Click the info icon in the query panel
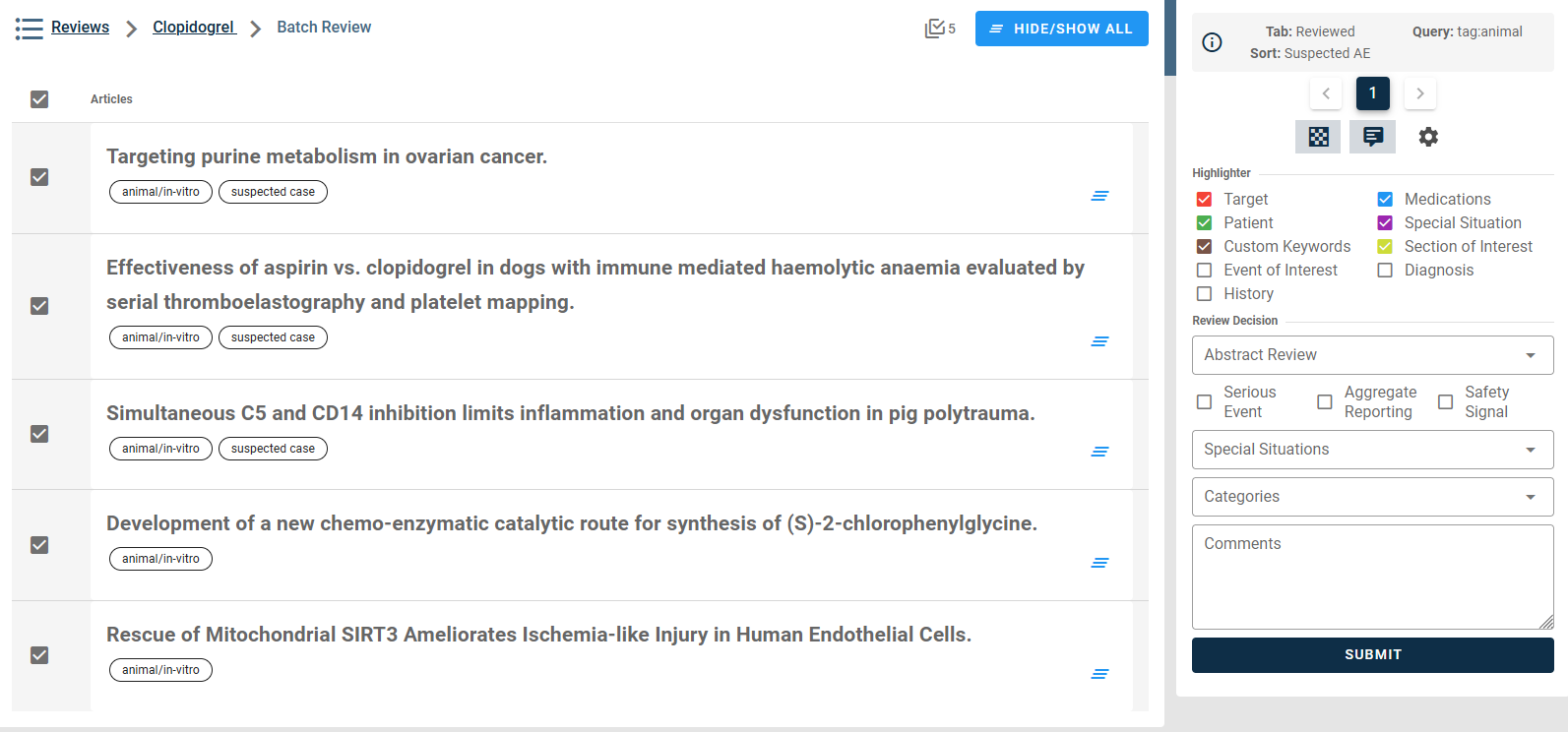Image resolution: width=1568 pixels, height=732 pixels. coord(1213,42)
